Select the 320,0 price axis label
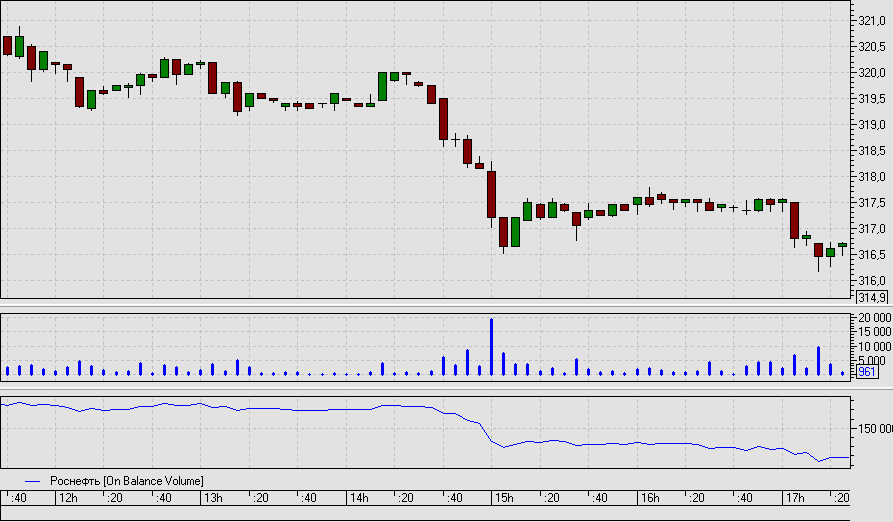893x522 pixels. [871, 73]
